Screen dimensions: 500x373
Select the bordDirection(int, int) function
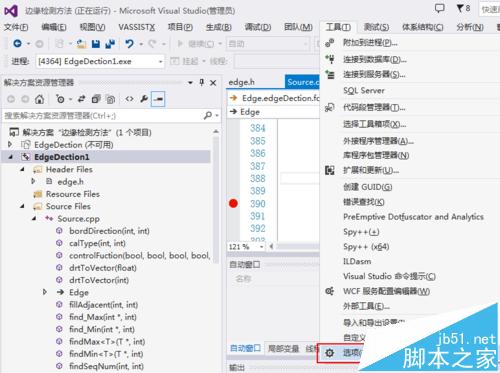coord(109,231)
